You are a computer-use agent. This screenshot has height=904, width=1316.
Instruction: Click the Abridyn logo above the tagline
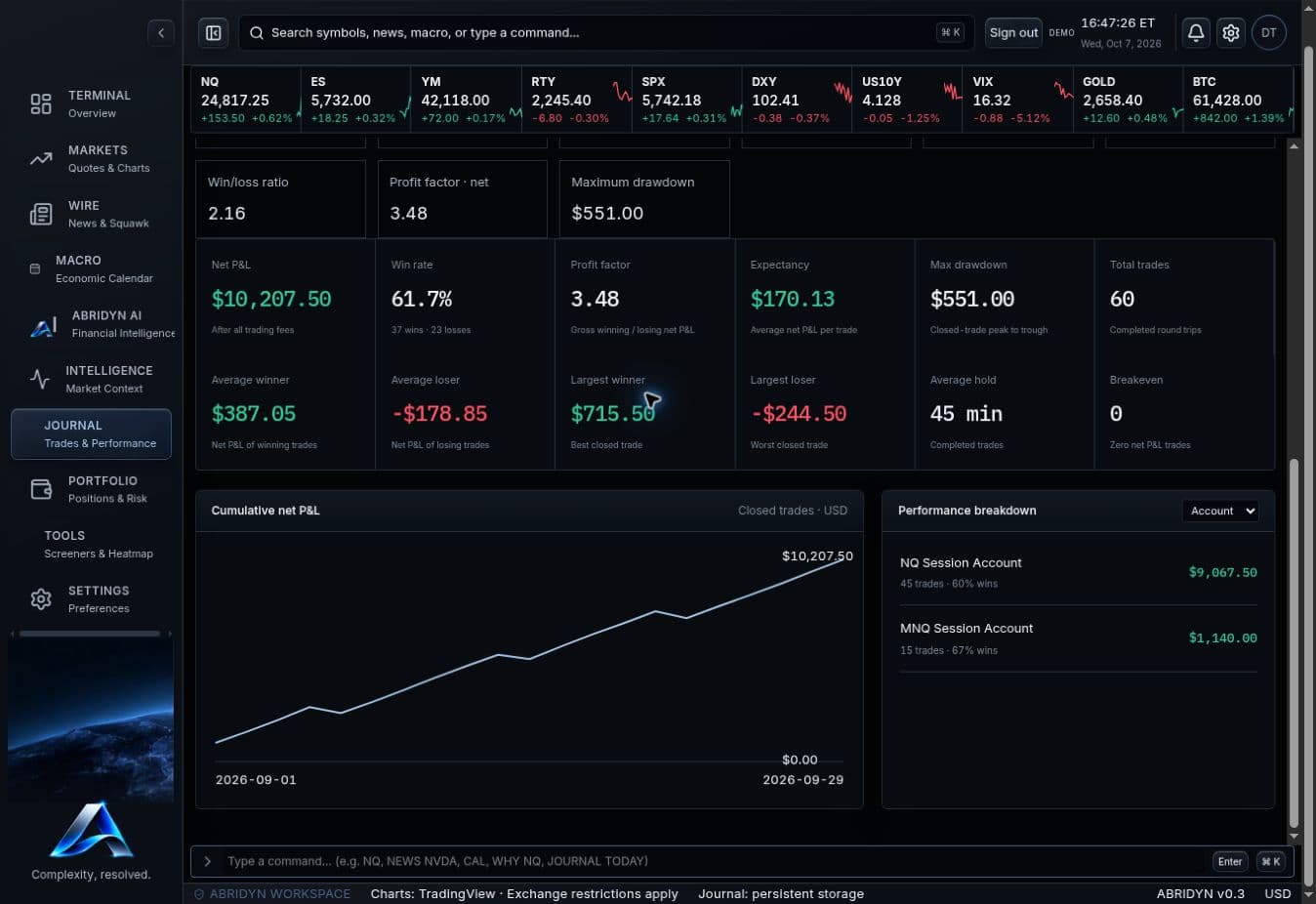point(91,830)
